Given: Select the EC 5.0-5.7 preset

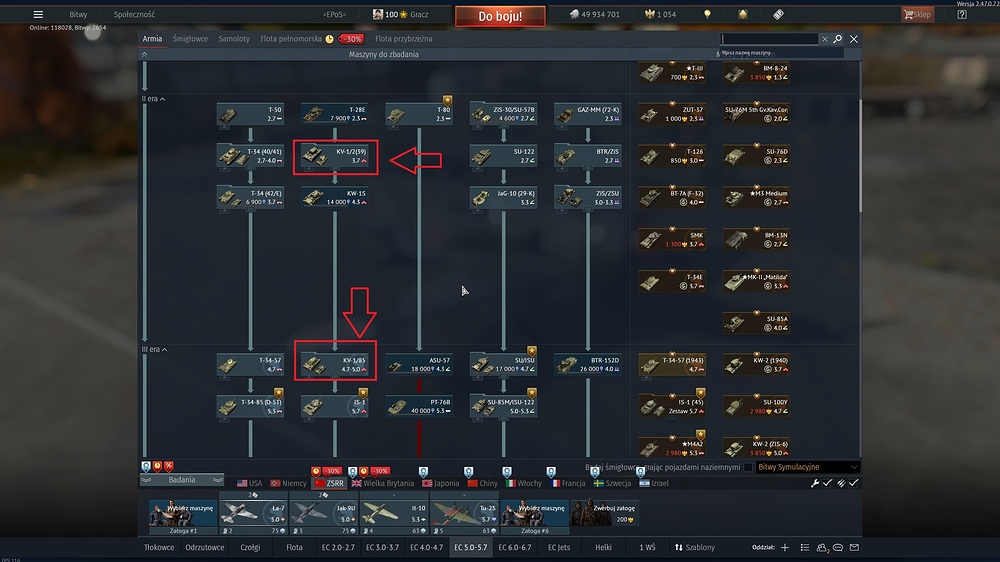Looking at the screenshot, I should pos(471,547).
